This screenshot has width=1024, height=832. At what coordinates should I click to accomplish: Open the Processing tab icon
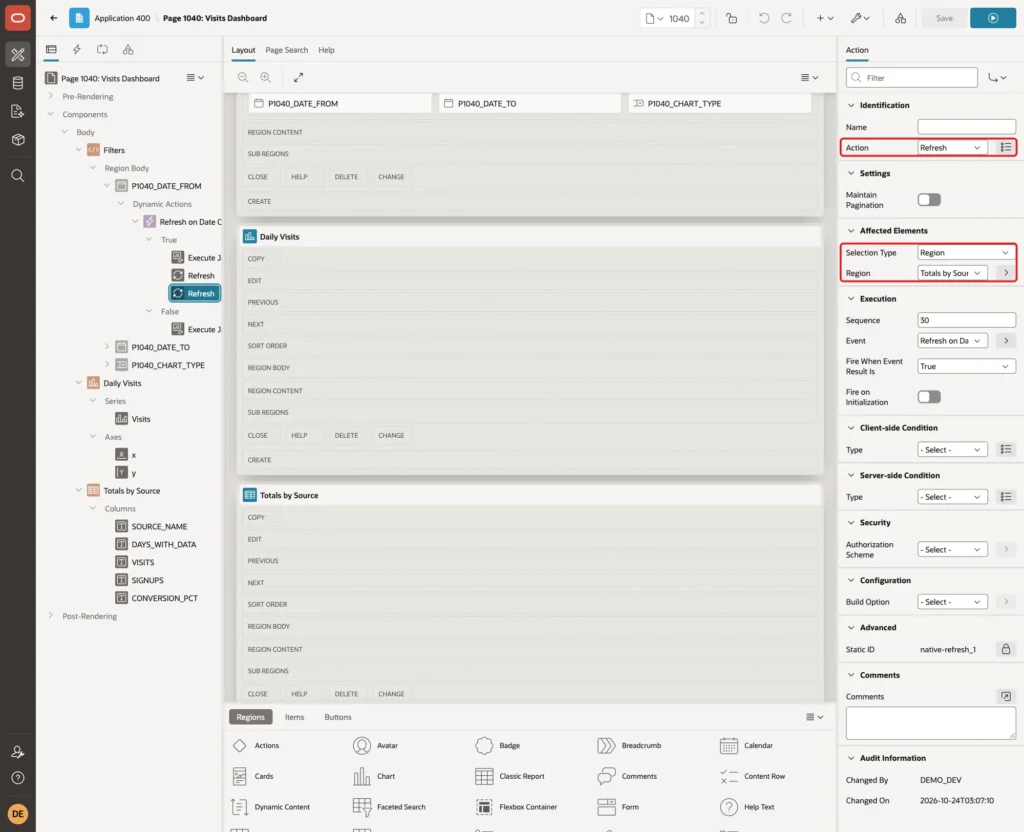coord(102,50)
